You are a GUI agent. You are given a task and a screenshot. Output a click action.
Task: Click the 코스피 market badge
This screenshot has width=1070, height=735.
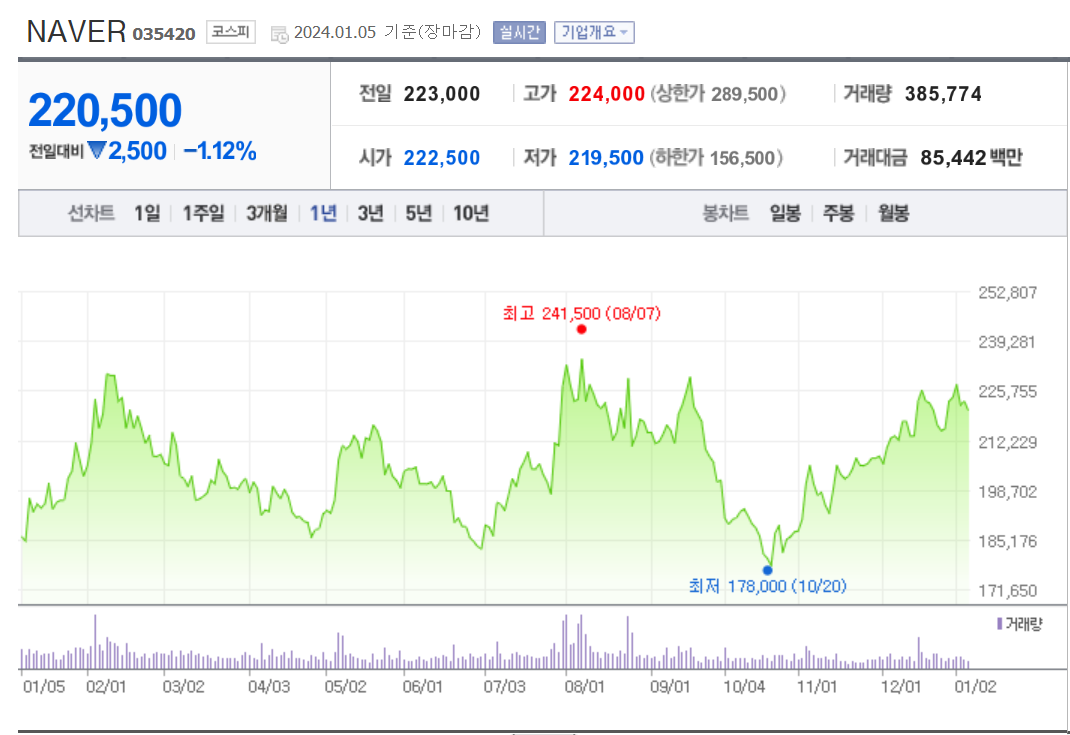231,32
